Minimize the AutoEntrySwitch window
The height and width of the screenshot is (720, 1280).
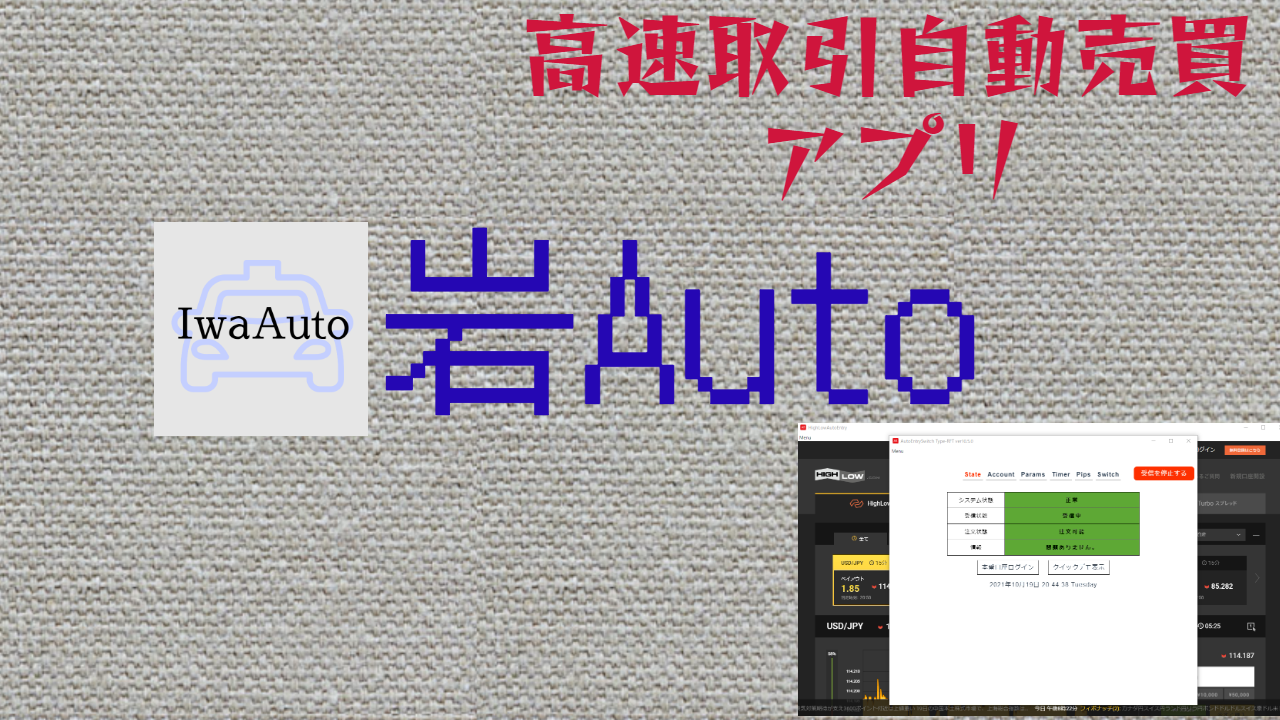click(x=1154, y=440)
